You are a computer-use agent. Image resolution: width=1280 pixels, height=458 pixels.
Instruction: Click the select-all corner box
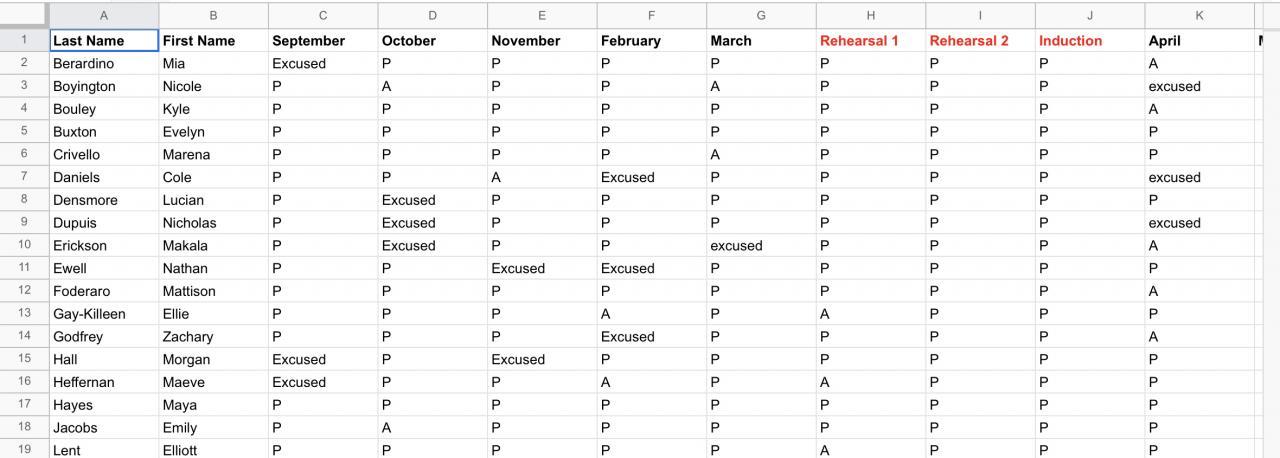click(24, 16)
